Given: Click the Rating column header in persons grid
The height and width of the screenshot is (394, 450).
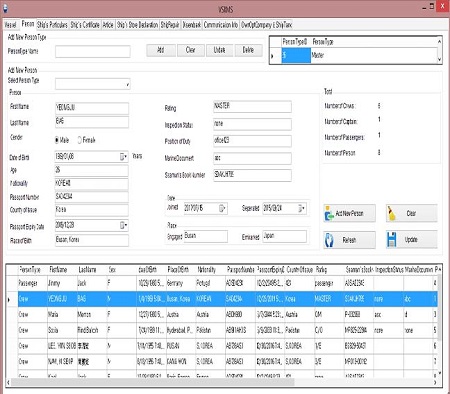Looking at the screenshot, I should [329, 270].
